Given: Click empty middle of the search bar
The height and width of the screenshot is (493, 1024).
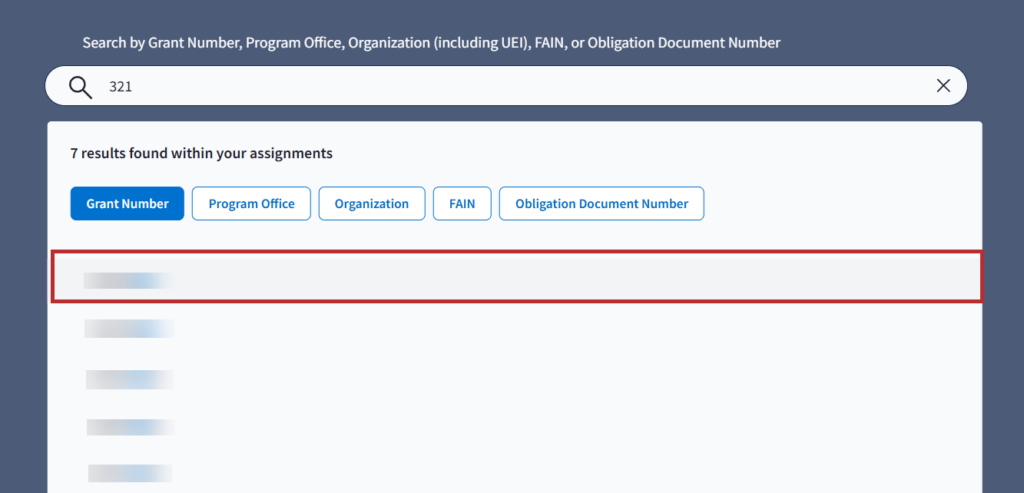Looking at the screenshot, I should pyautogui.click(x=520, y=87).
